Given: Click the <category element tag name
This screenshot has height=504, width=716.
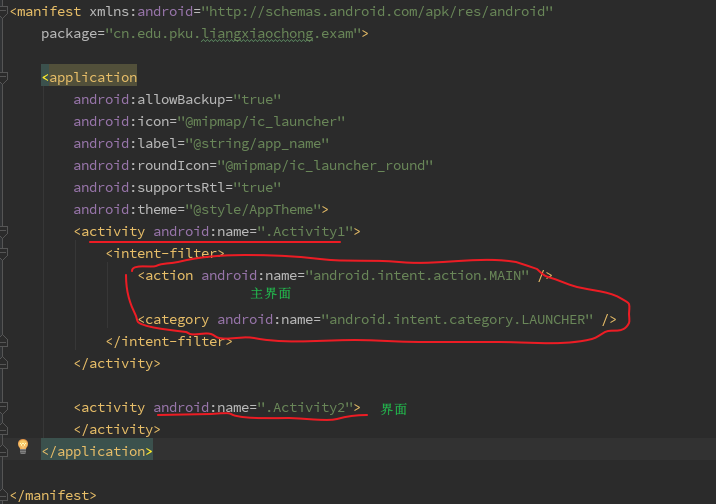Looking at the screenshot, I should (174, 320).
